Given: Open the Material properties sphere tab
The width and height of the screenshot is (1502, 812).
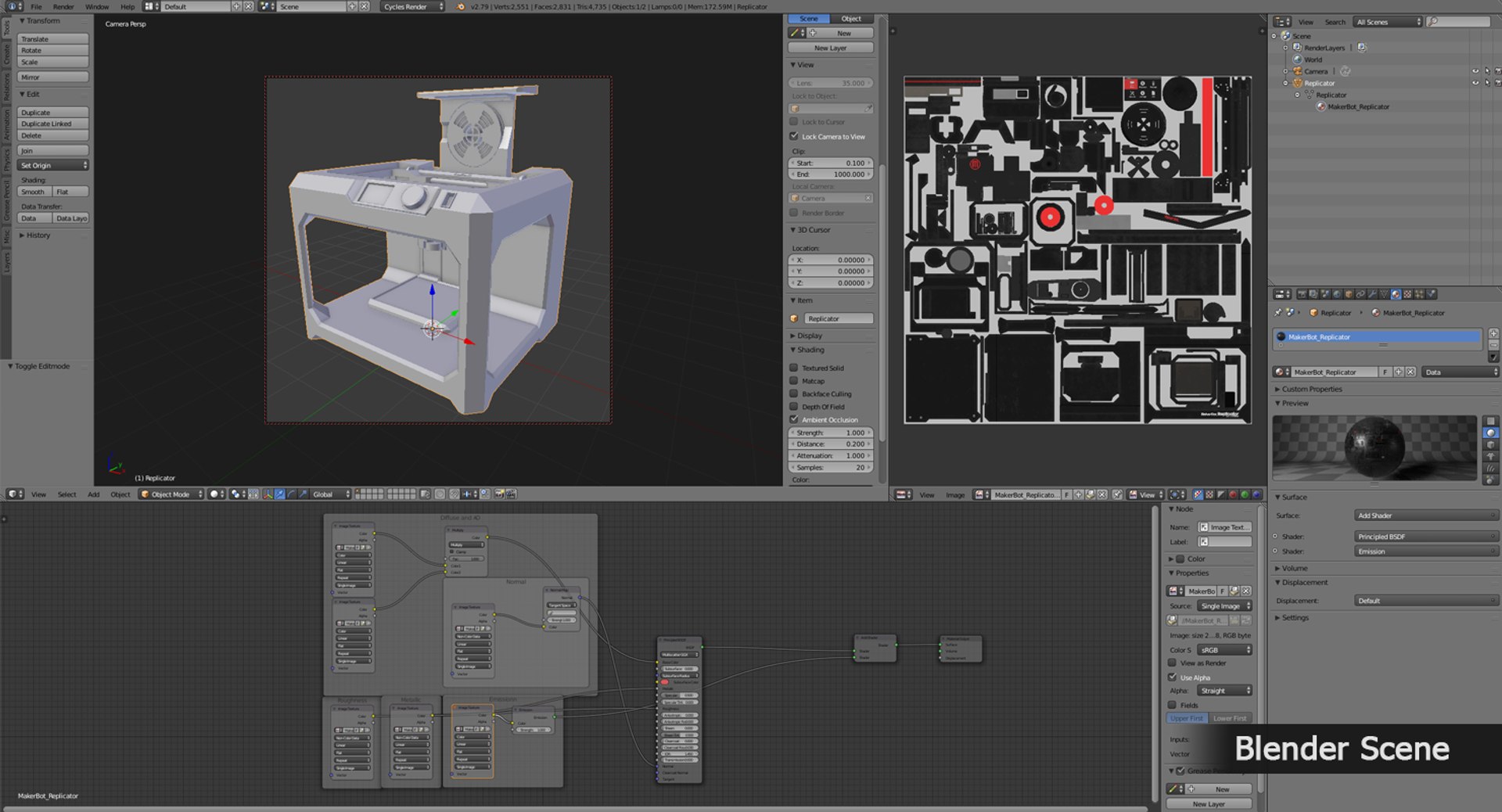Looking at the screenshot, I should coord(1396,294).
